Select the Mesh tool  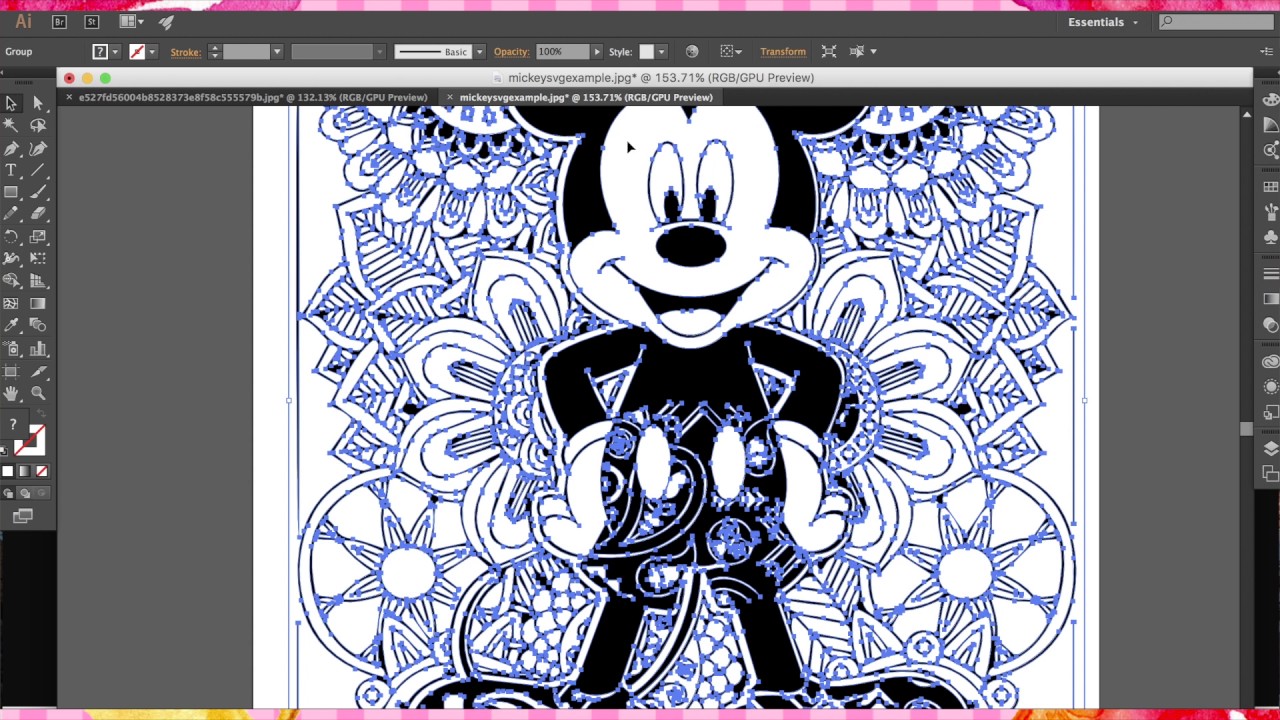(11, 303)
